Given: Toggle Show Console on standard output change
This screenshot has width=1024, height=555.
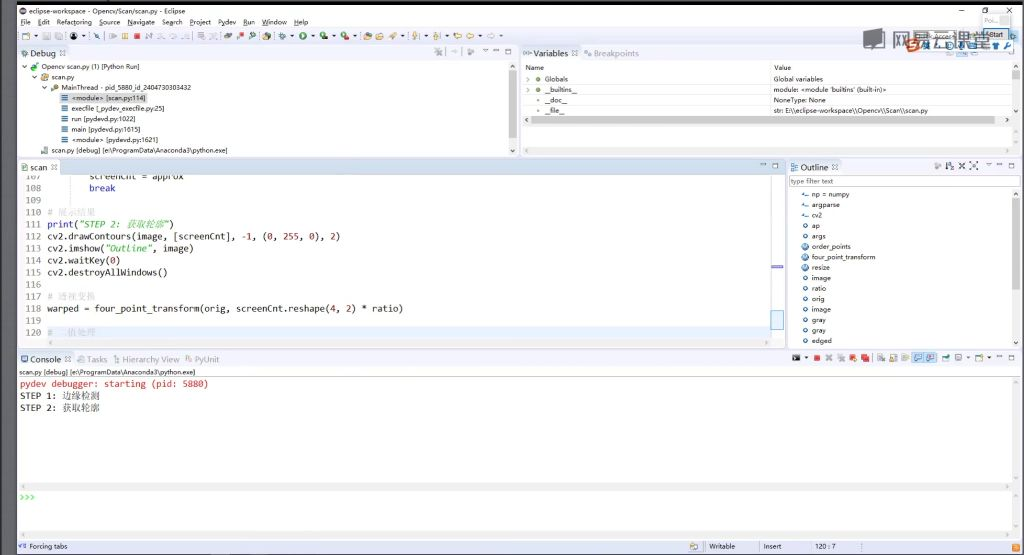Looking at the screenshot, I should click(x=918, y=358).
